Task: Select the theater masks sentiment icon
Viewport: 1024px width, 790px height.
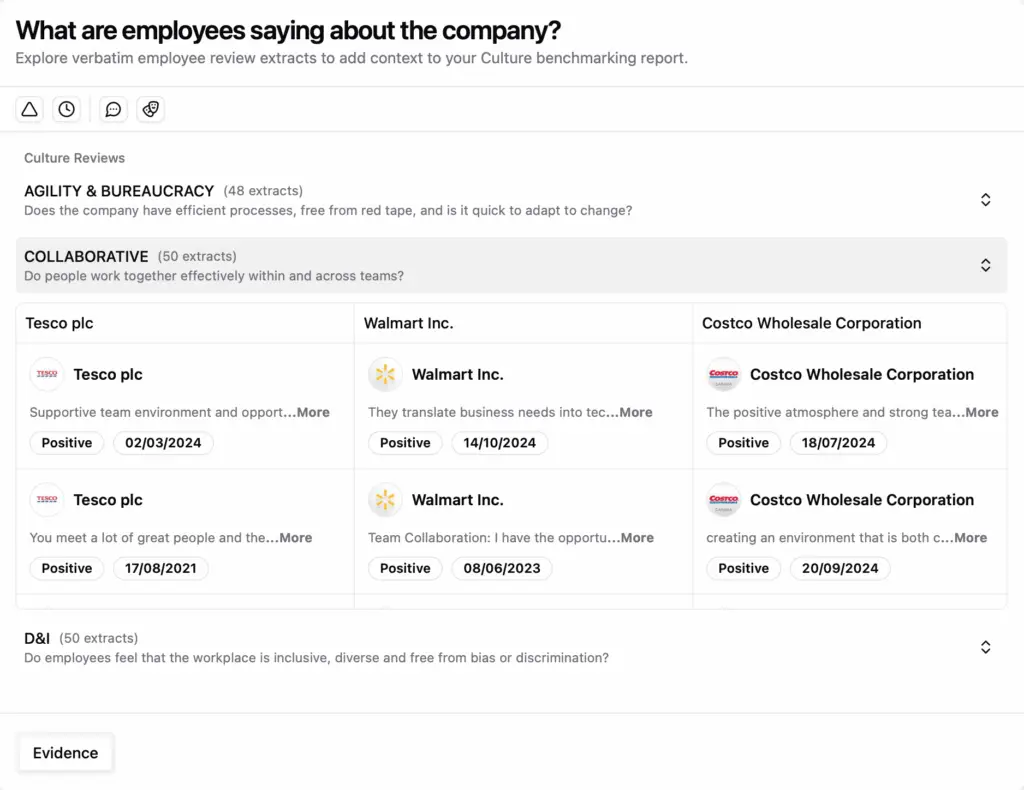Action: click(150, 109)
